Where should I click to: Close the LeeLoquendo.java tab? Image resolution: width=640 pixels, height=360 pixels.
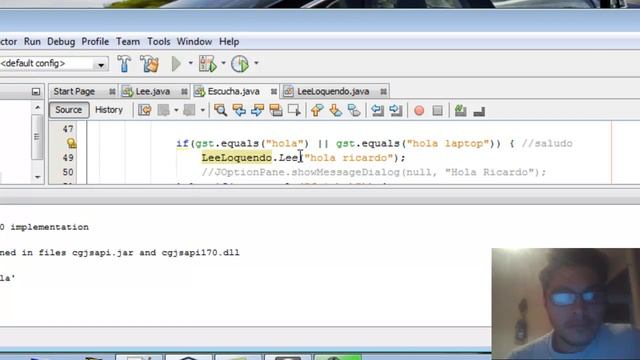(x=383, y=92)
